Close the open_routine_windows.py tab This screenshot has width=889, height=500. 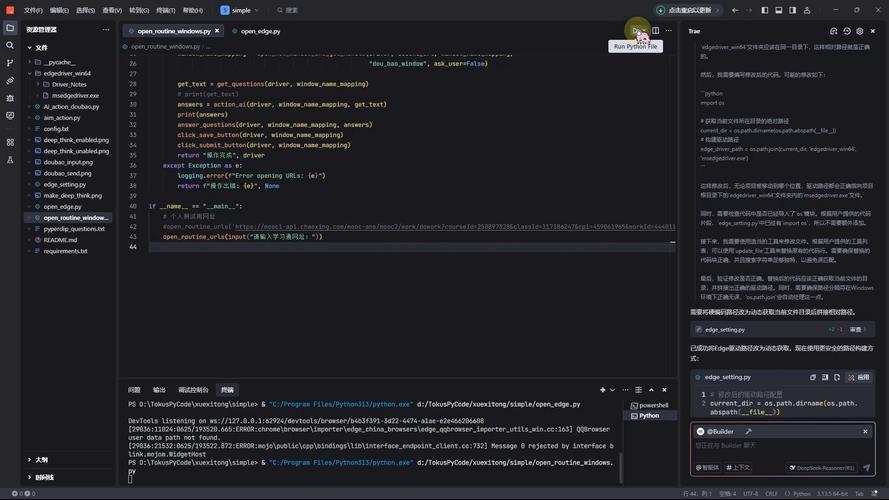pyautogui.click(x=217, y=31)
